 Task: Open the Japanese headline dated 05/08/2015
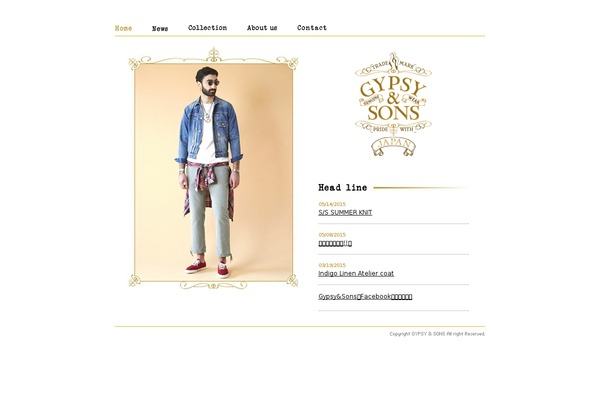335,243
